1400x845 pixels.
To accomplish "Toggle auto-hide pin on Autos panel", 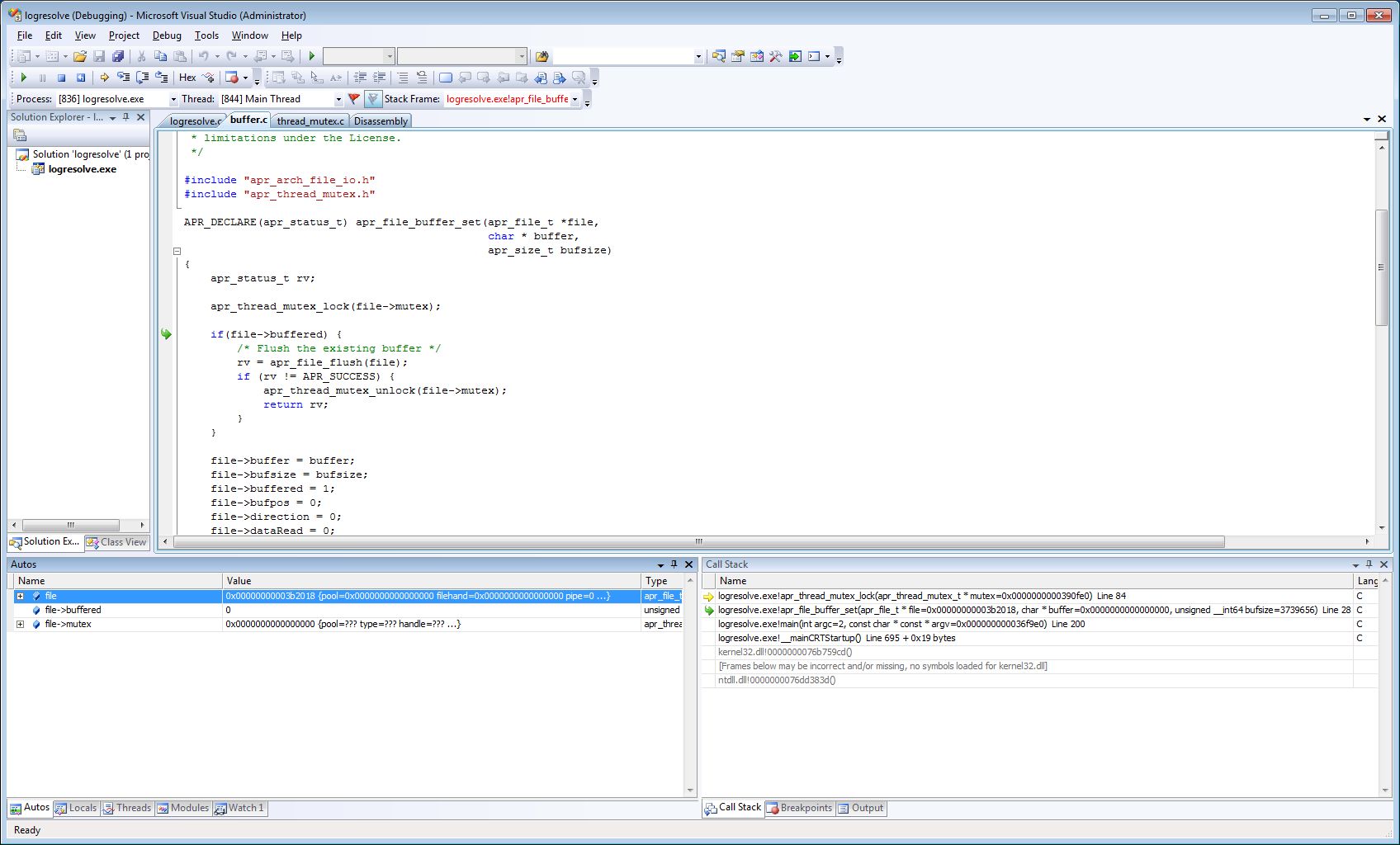I will (674, 564).
